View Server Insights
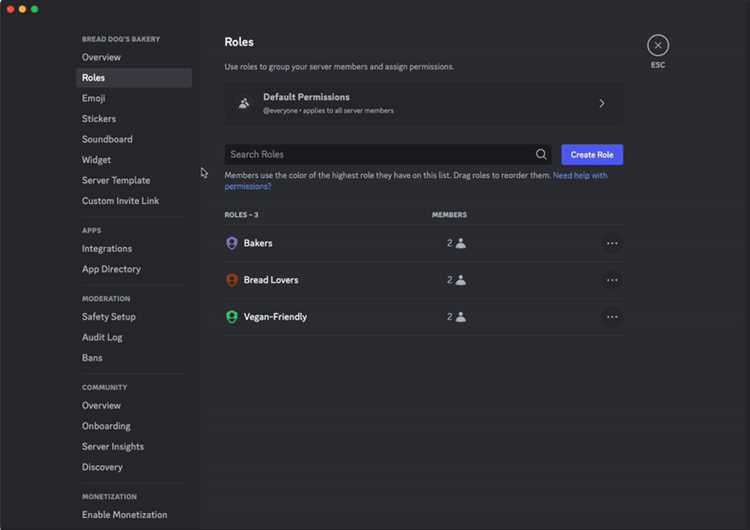750x530 pixels. (x=113, y=447)
